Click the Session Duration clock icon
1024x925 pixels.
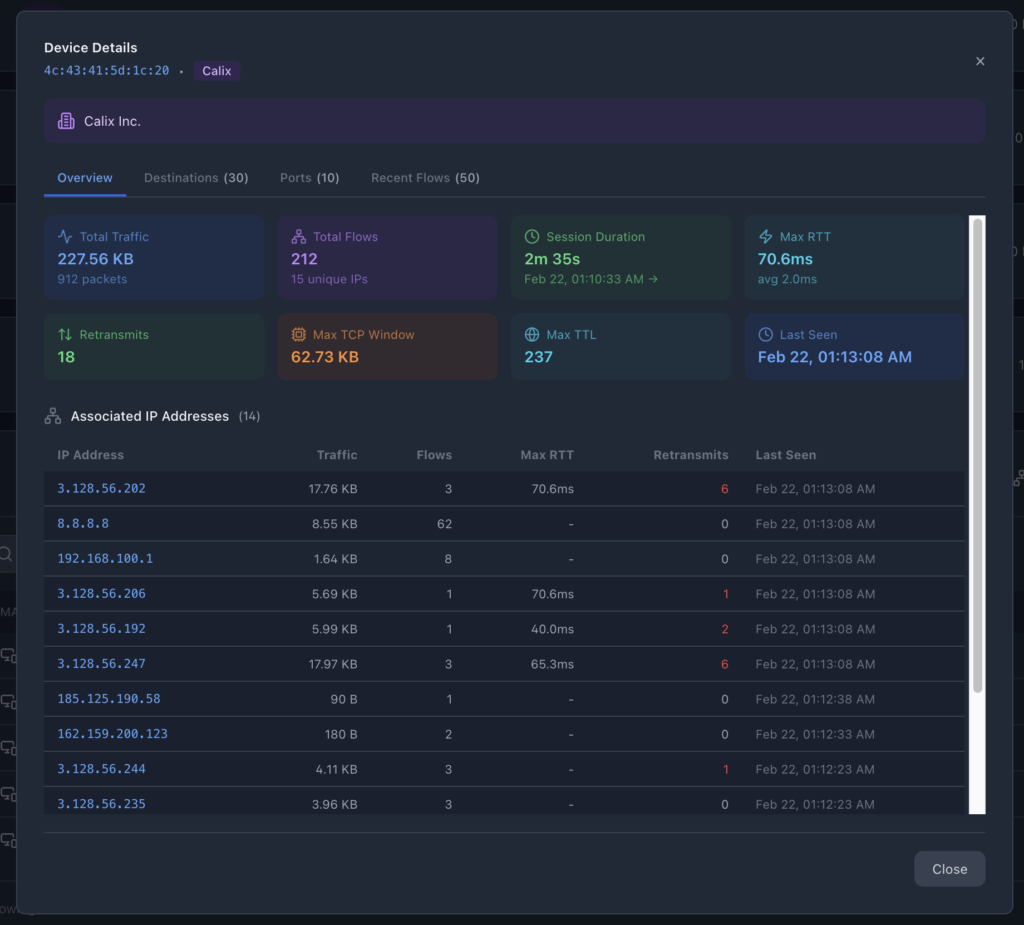coord(532,237)
